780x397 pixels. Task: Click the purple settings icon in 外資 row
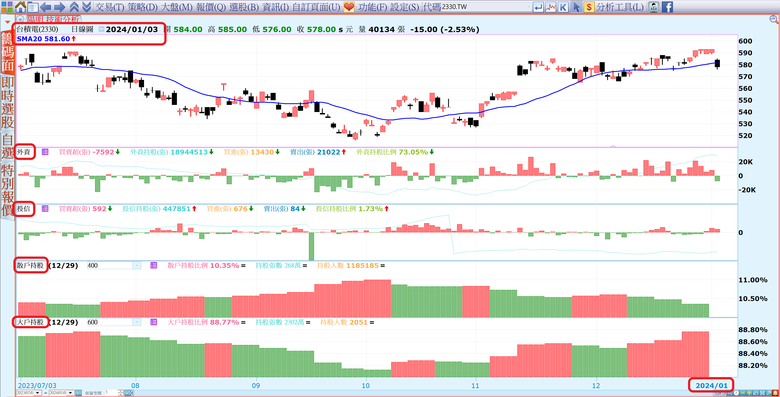click(45, 152)
